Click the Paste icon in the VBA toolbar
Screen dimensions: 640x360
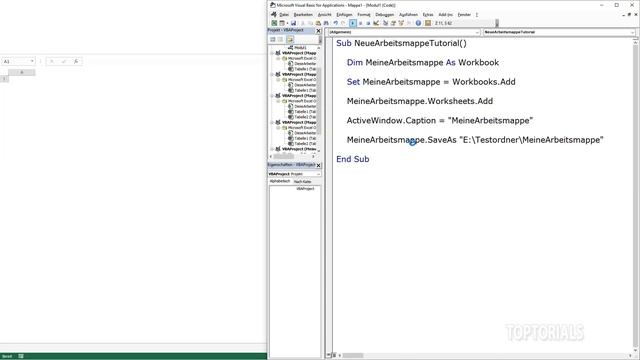click(x=318, y=23)
